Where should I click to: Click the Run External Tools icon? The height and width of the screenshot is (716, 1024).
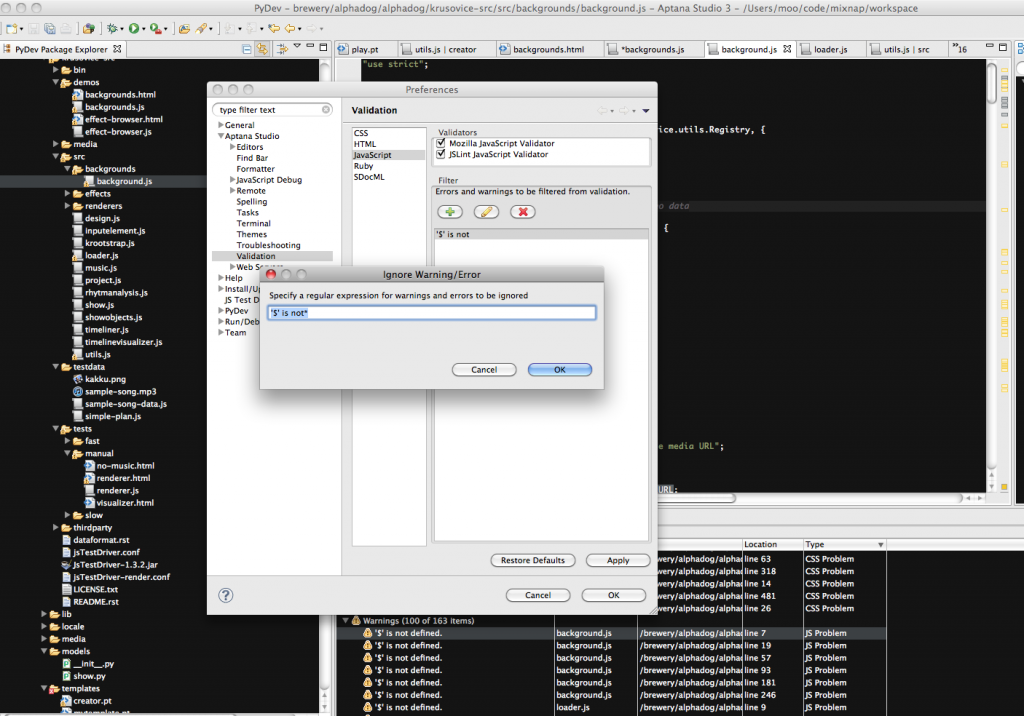click(x=155, y=29)
